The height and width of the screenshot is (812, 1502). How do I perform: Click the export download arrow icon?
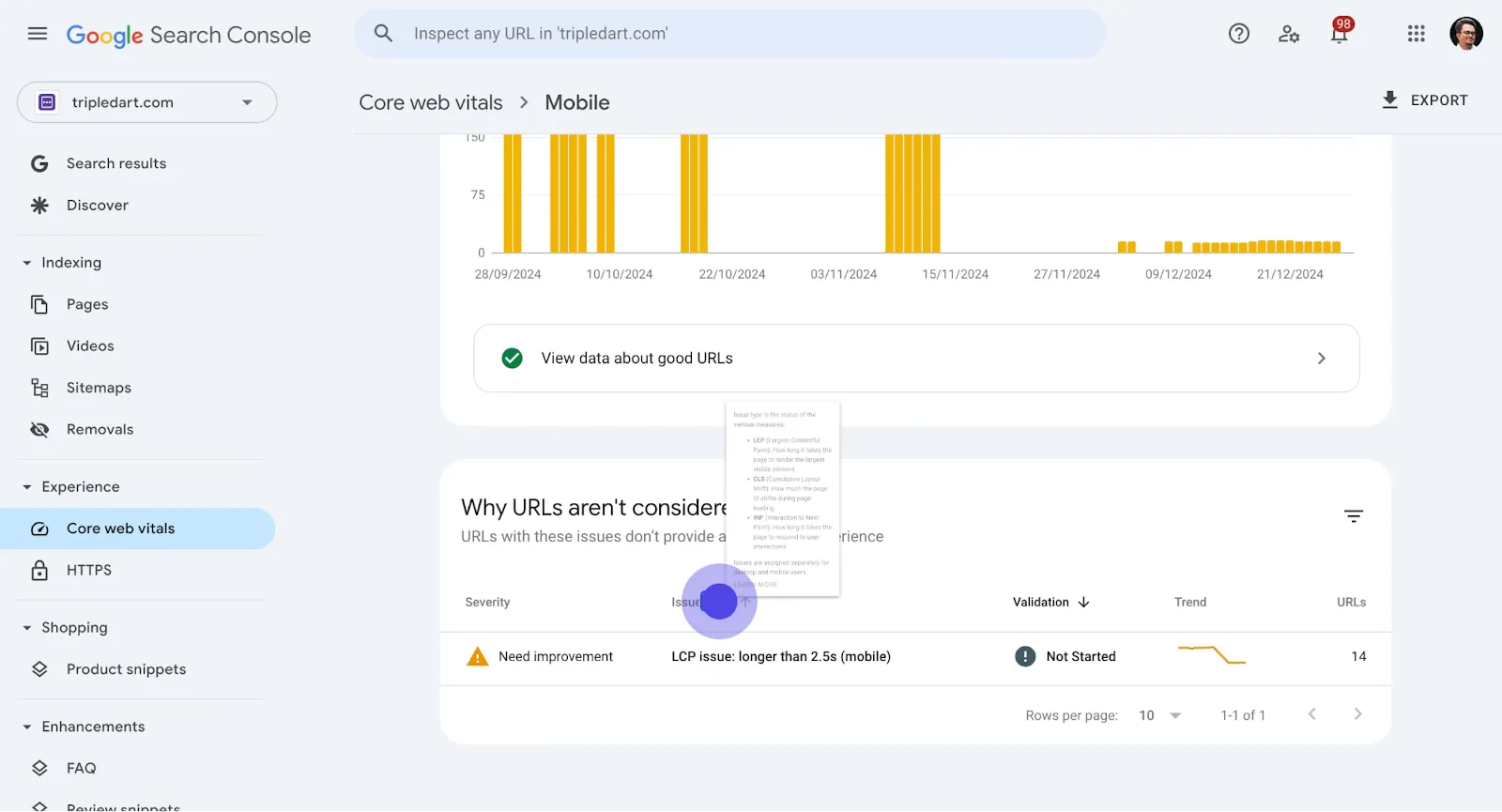[x=1390, y=100]
